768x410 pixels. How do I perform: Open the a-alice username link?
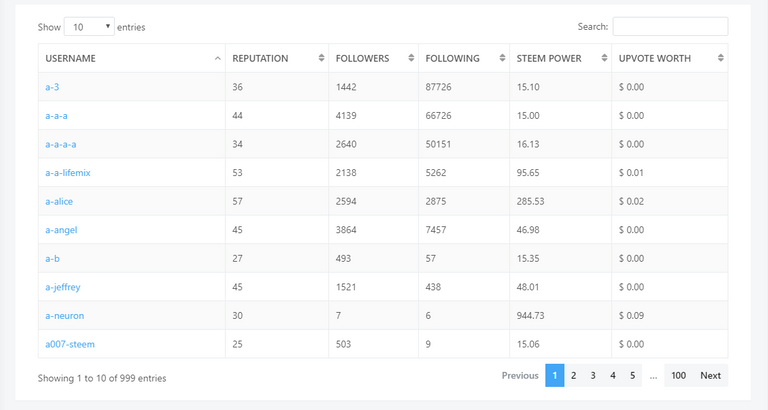click(59, 201)
